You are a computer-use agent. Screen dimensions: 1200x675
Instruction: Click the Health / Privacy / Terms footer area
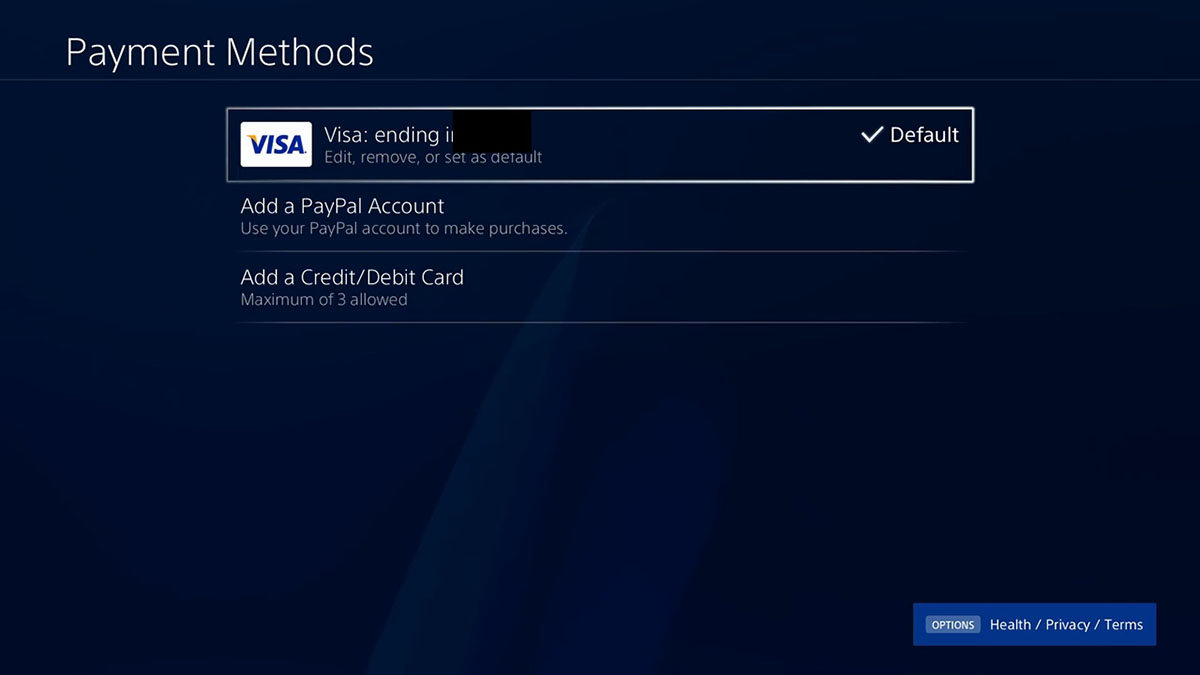(1066, 624)
